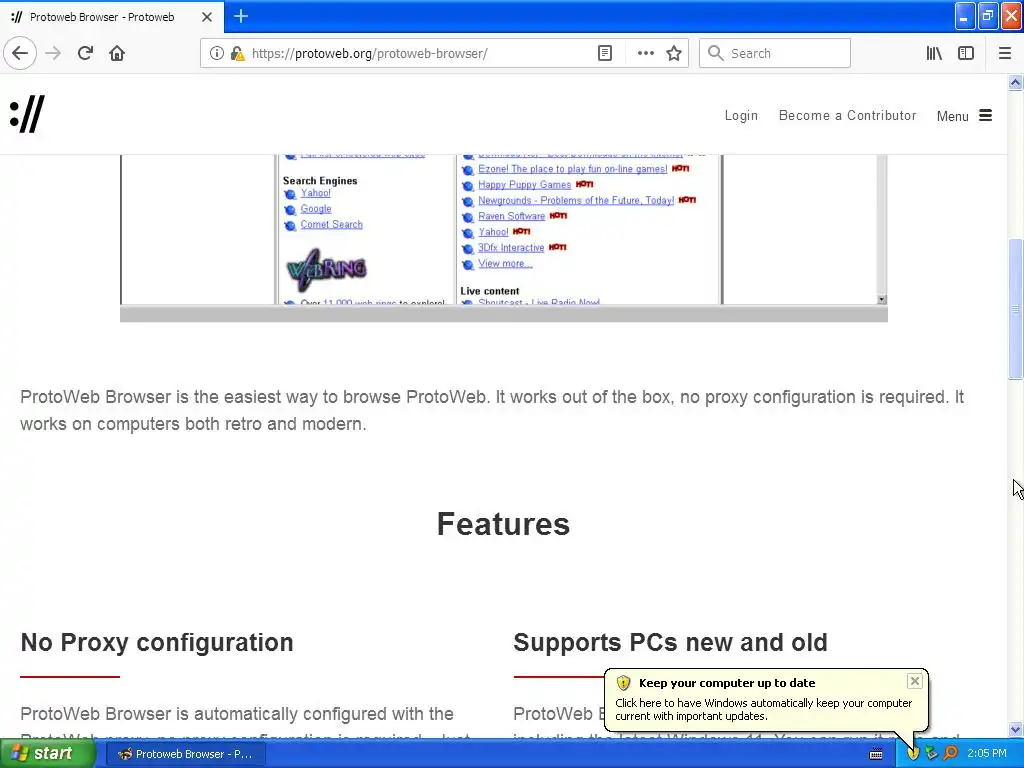Open the Login link
Screen dimensions: 1024x768
741,116
